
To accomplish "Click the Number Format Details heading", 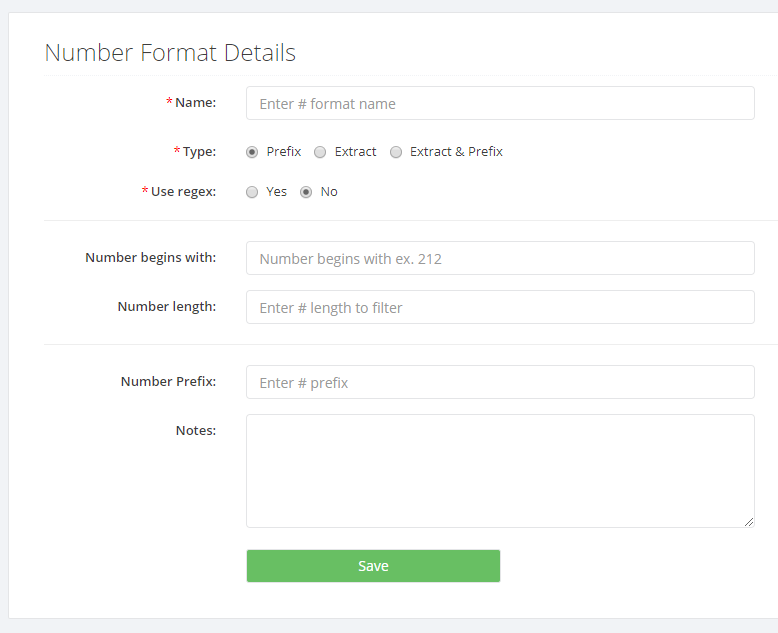I will (170, 53).
